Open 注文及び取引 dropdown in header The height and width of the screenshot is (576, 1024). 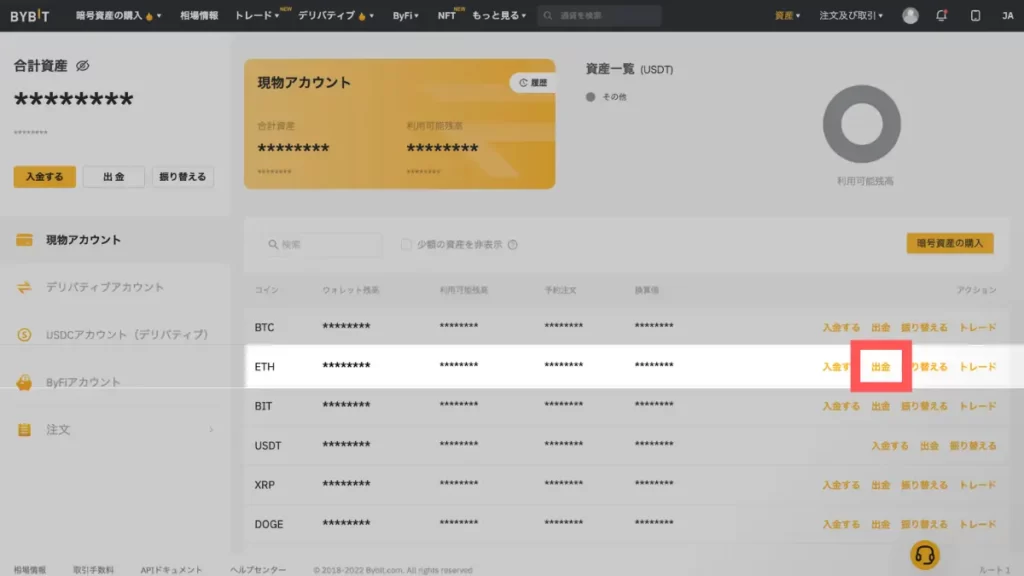(851, 16)
